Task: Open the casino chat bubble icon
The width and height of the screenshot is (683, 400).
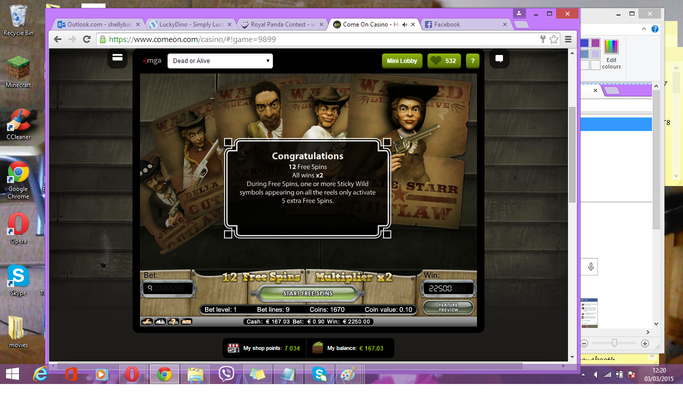Action: coord(499,58)
